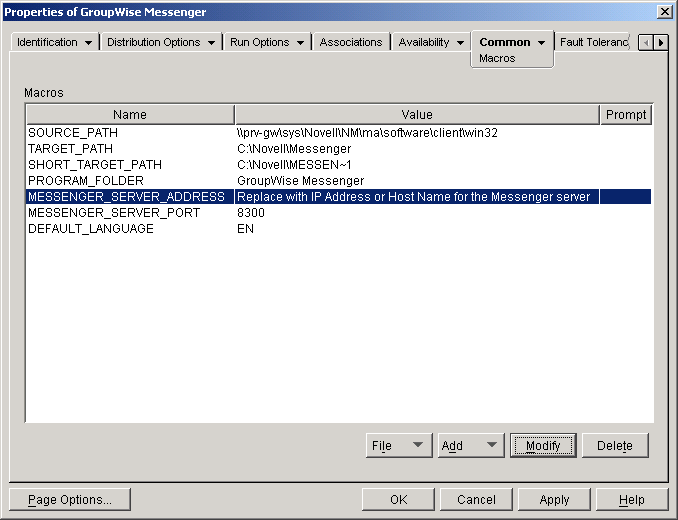678x520 pixels.
Task: Click the Macros sub-page label under Common
Action: tap(497, 58)
